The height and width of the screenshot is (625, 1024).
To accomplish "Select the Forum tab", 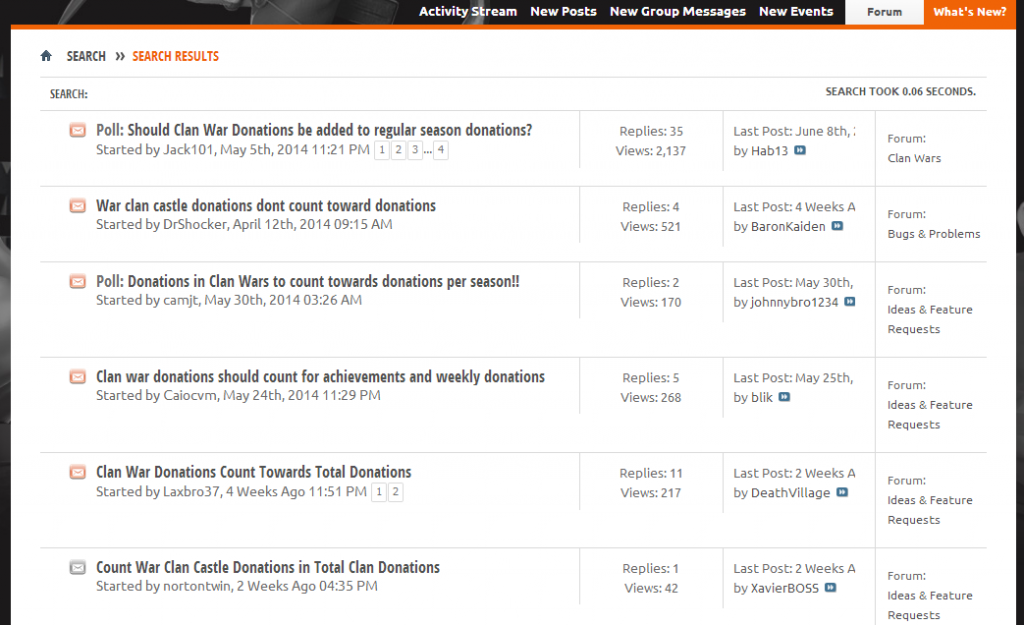I will click(884, 12).
